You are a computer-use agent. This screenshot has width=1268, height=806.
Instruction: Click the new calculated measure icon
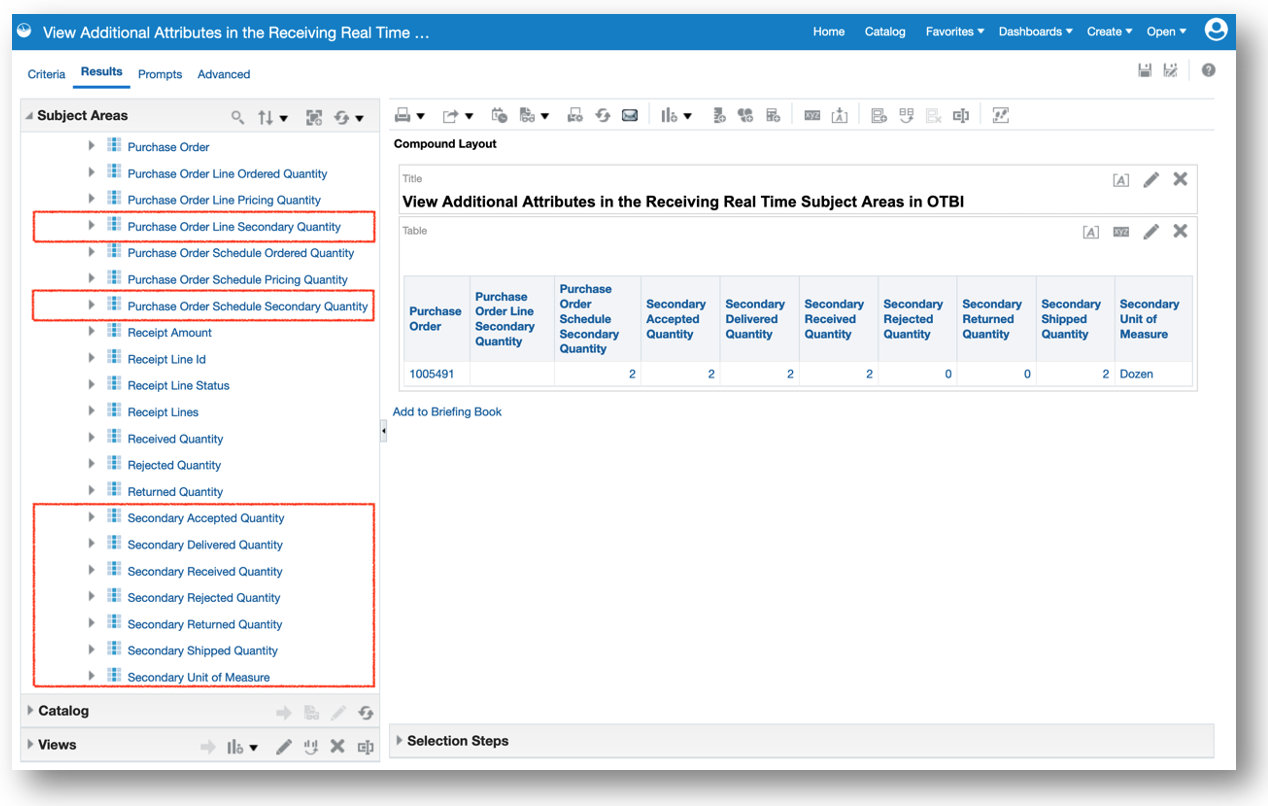[x=719, y=116]
